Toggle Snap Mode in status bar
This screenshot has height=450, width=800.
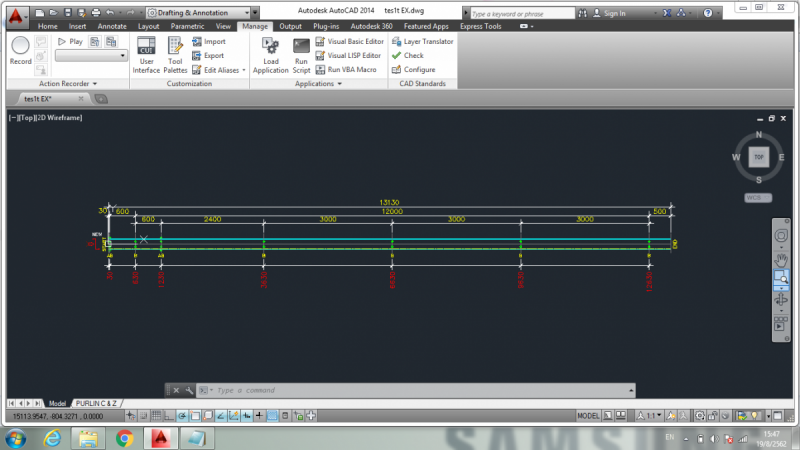click(x=143, y=416)
